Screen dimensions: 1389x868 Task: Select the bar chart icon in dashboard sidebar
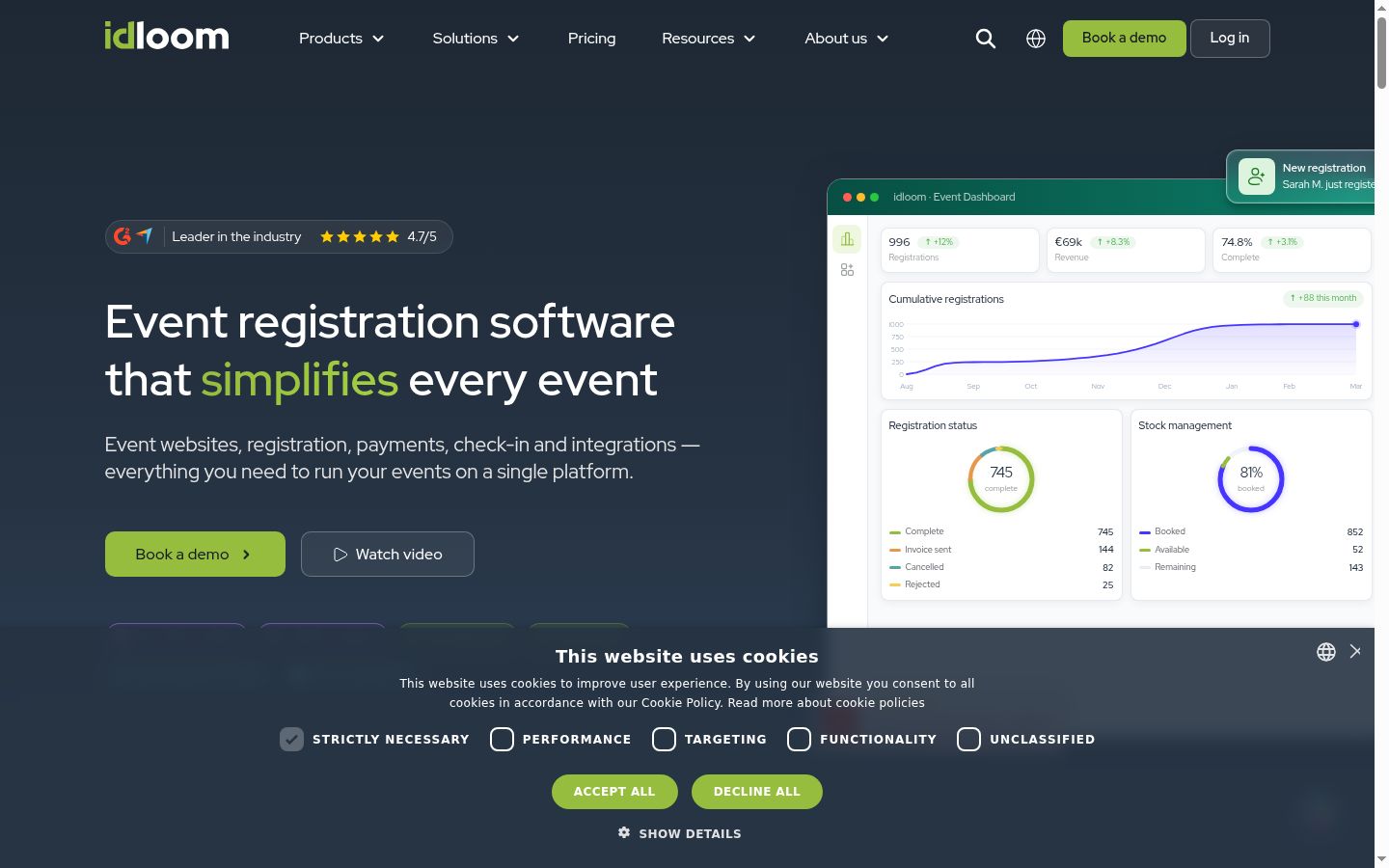coord(847,239)
